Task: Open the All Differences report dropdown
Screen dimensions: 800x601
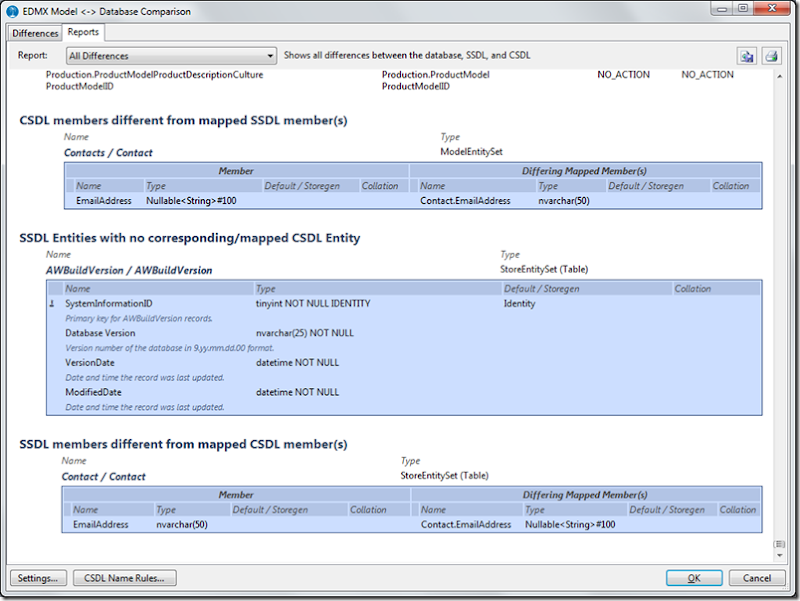Action: pos(171,56)
